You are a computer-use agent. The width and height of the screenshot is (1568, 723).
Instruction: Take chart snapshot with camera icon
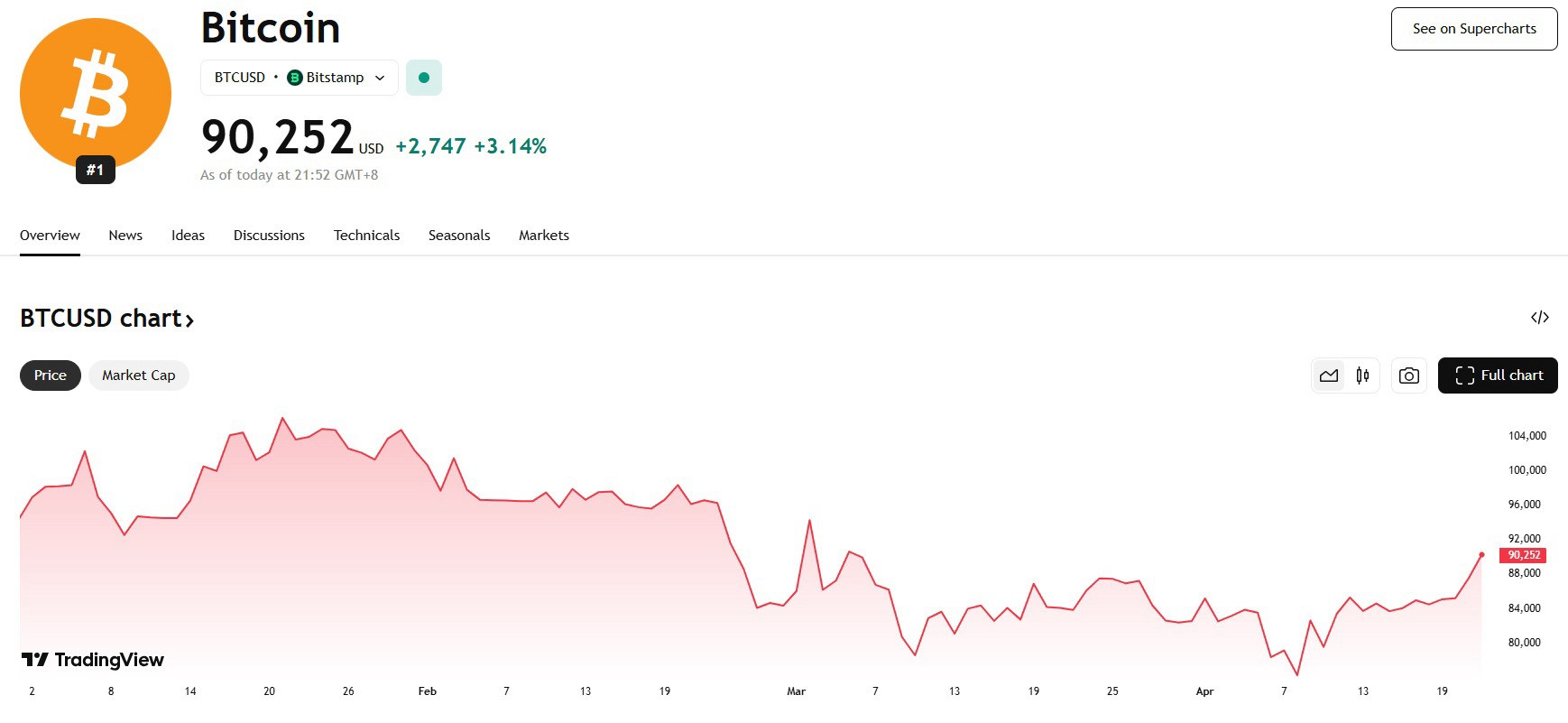(1408, 375)
